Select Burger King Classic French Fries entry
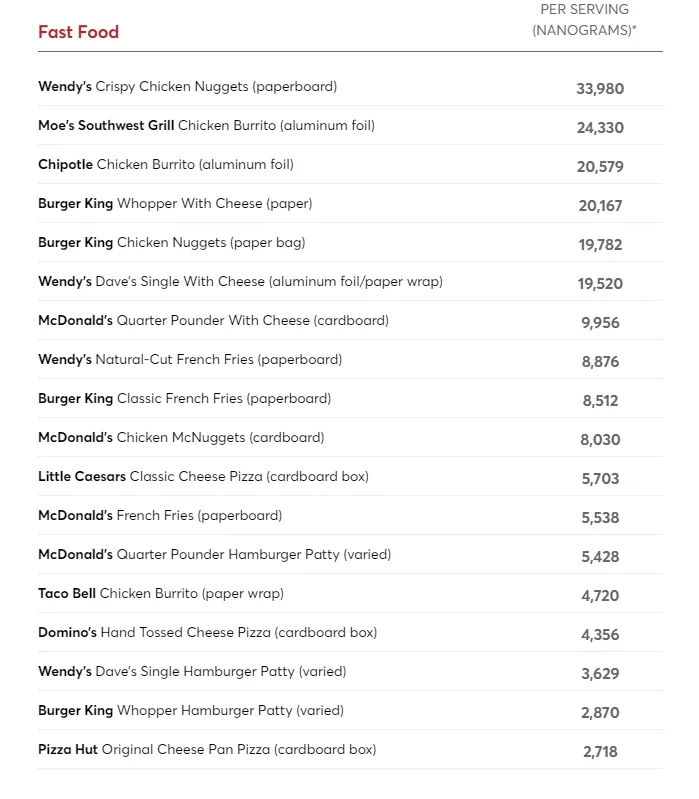 184,399
